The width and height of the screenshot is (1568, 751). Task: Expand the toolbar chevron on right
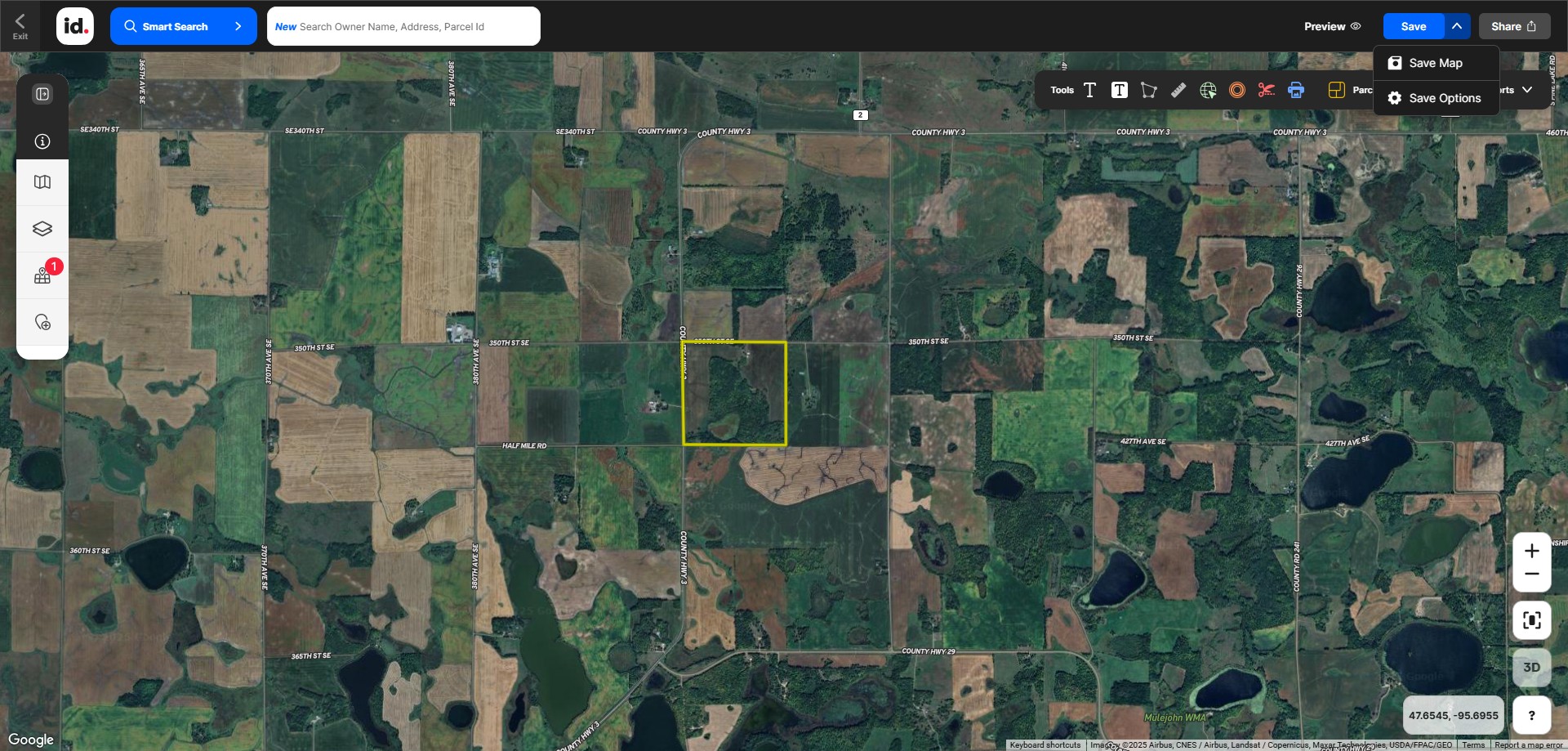1527,90
